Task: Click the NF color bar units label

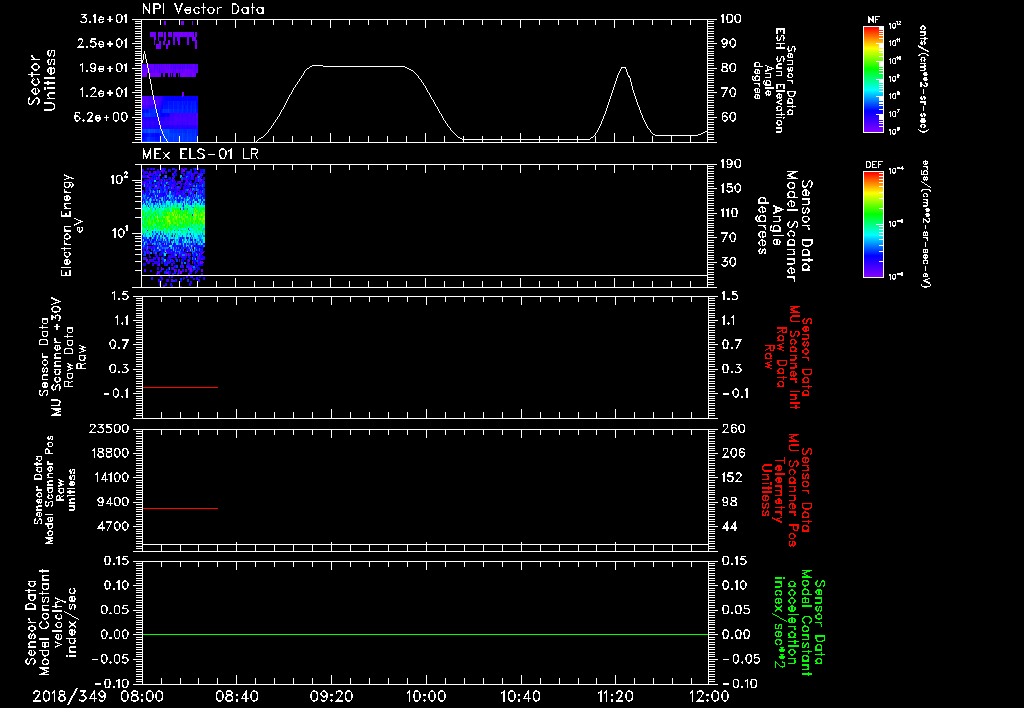Action: (923, 79)
